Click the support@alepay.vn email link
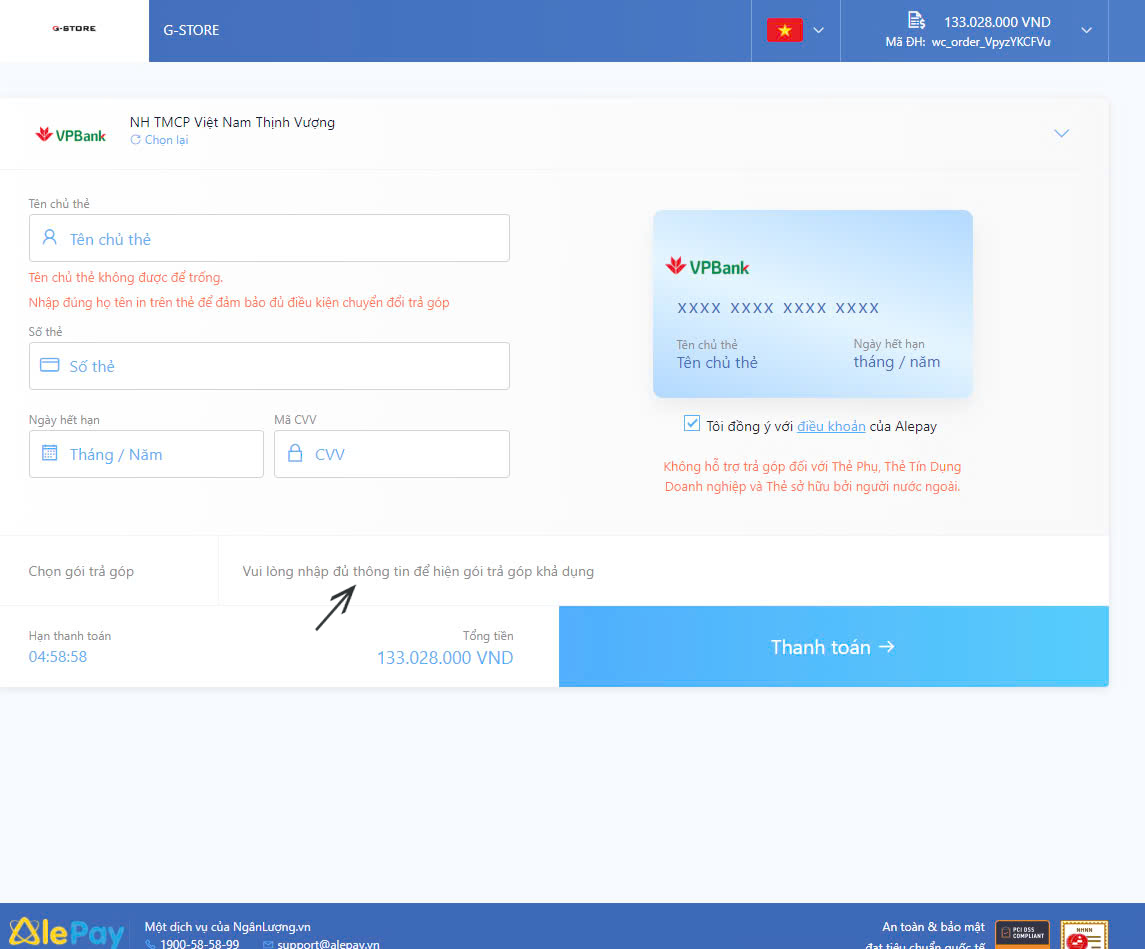The height and width of the screenshot is (949, 1145). point(329,943)
